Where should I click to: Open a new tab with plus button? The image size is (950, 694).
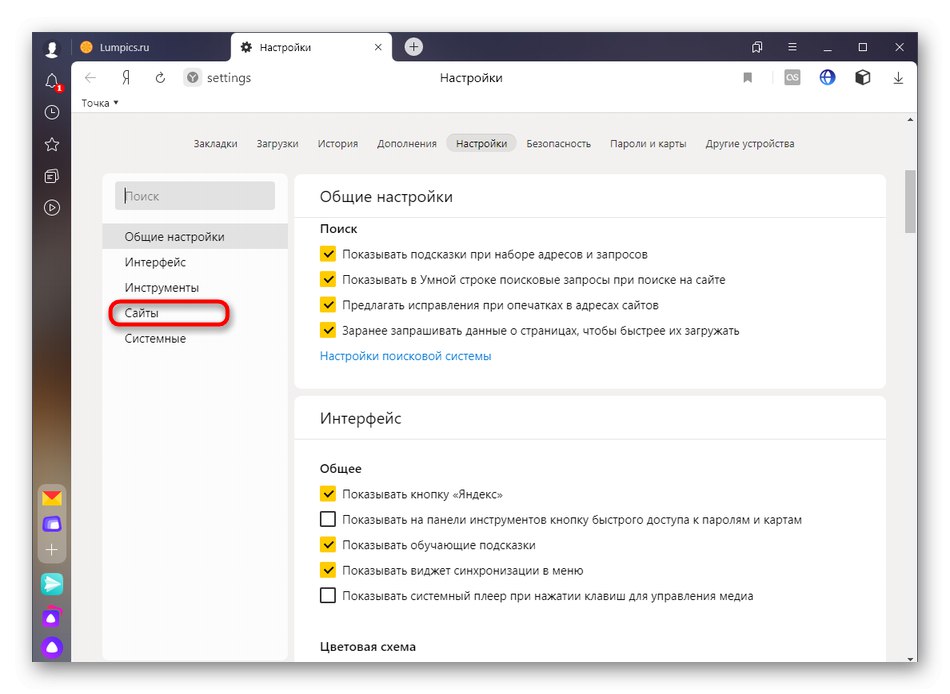(414, 47)
